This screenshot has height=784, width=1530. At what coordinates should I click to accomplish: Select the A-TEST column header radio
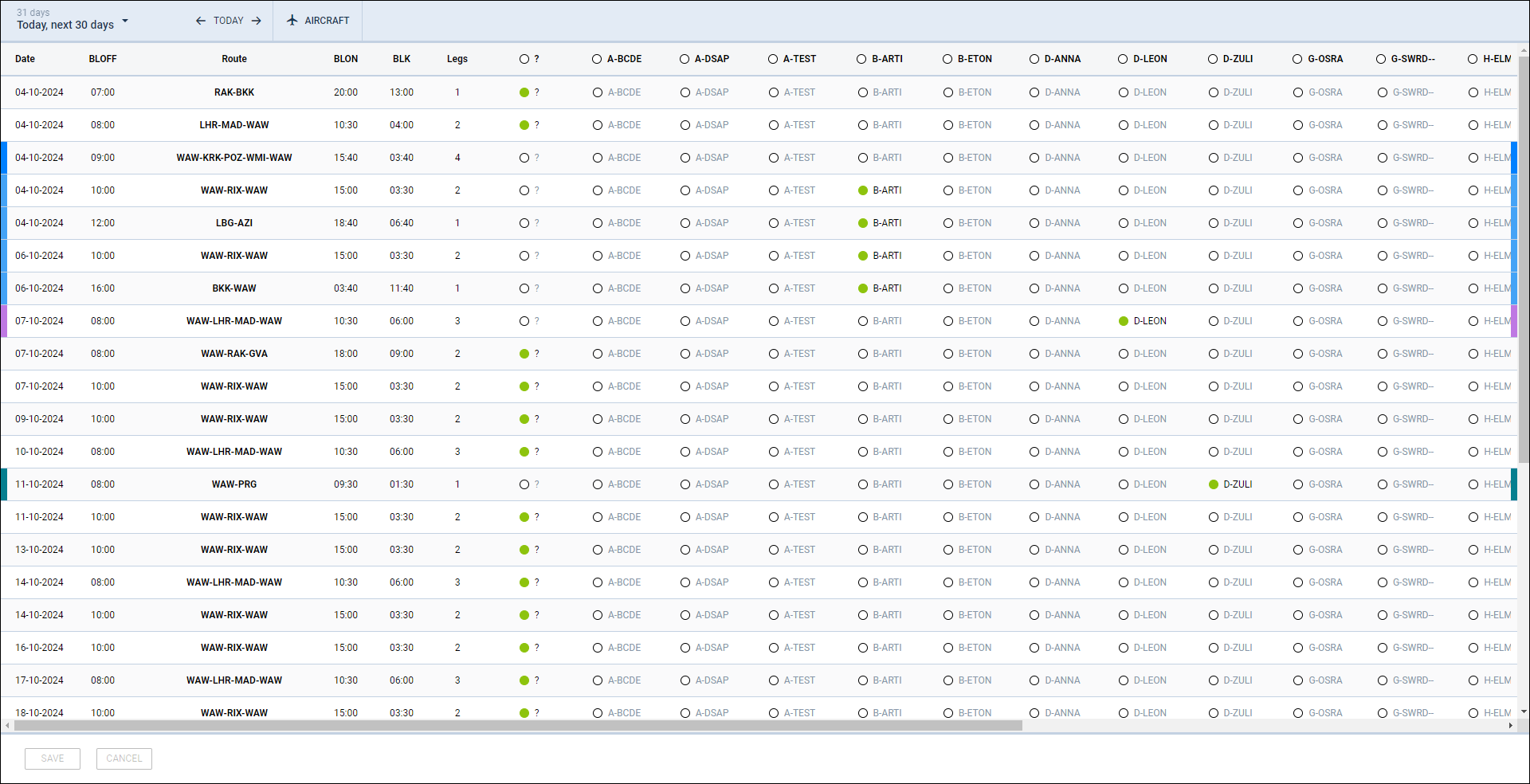point(773,59)
